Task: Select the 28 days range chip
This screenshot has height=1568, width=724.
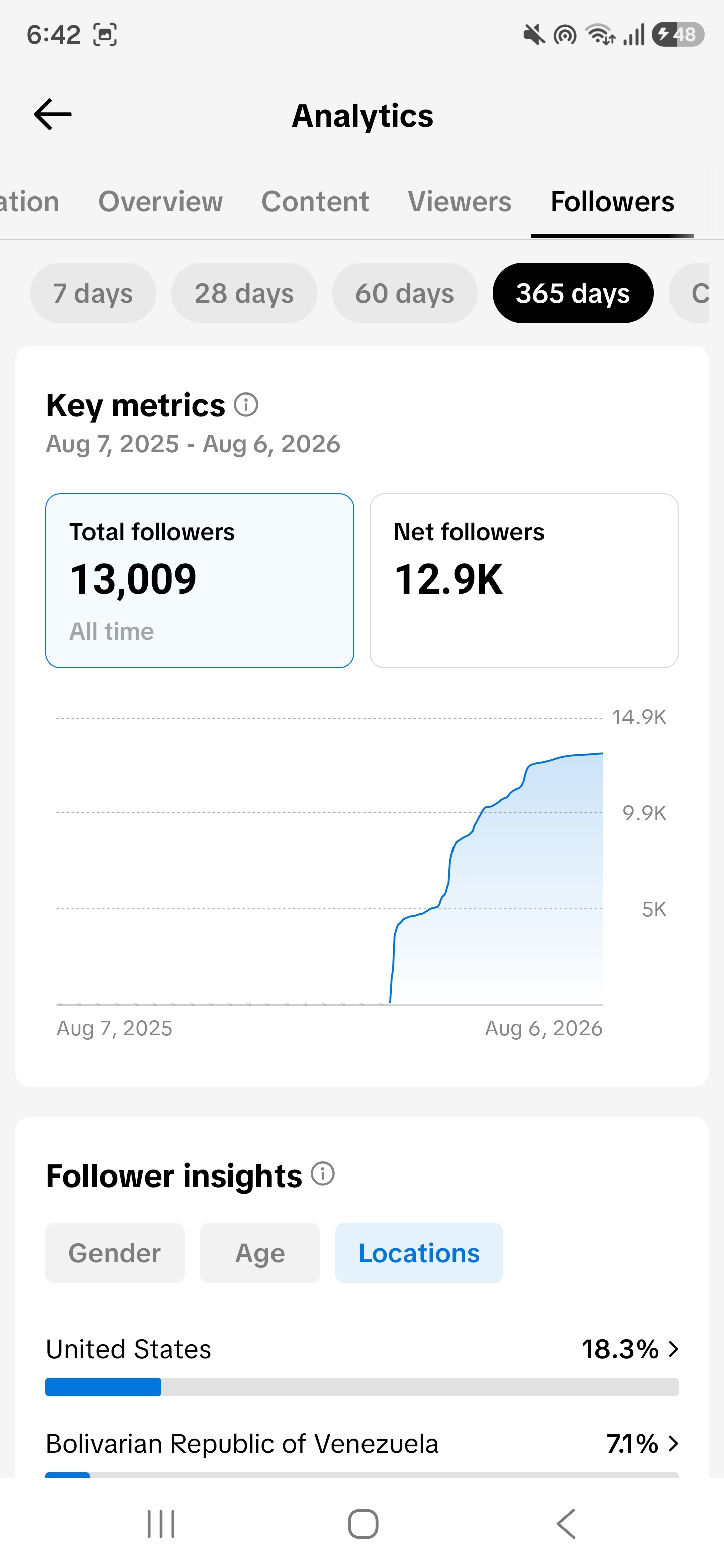Action: click(244, 293)
